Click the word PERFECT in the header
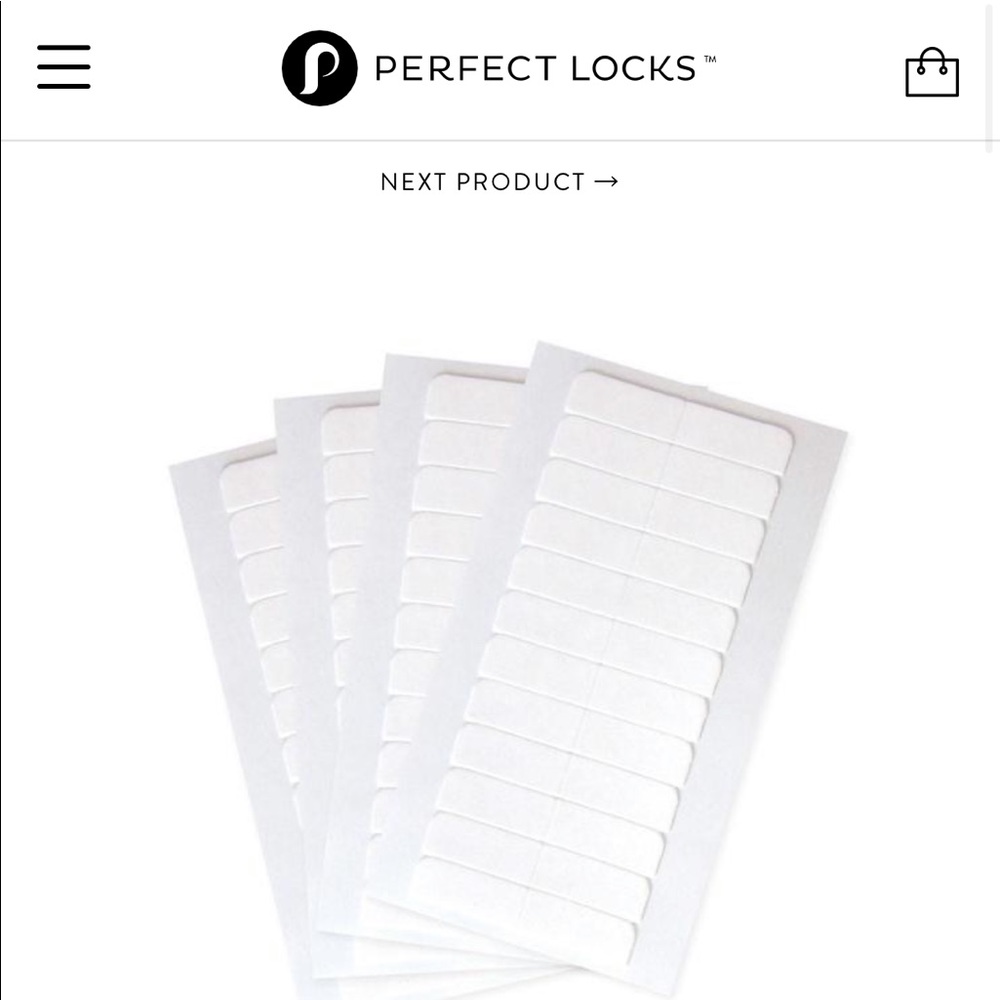 click(466, 68)
